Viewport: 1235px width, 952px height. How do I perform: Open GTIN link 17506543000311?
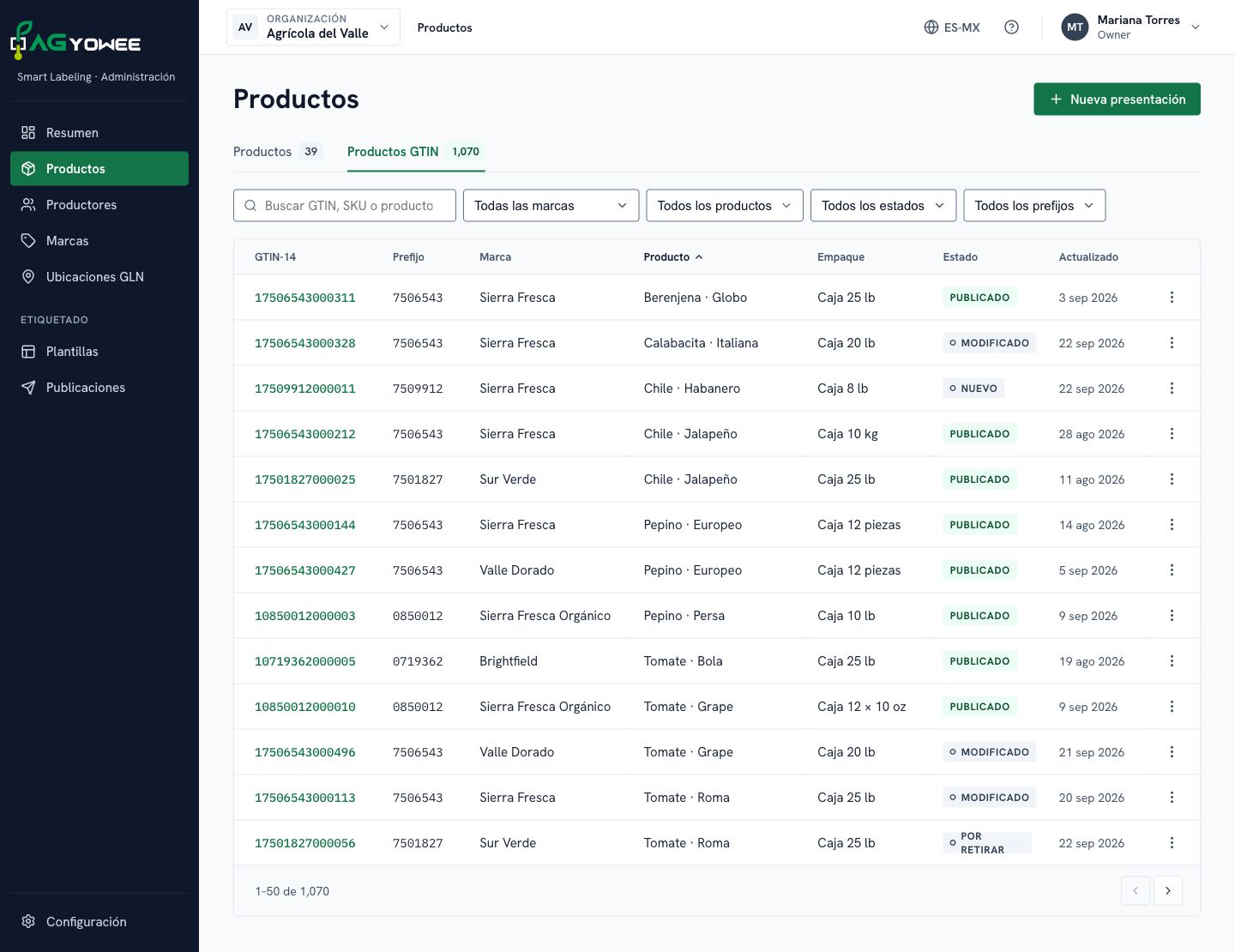(305, 298)
